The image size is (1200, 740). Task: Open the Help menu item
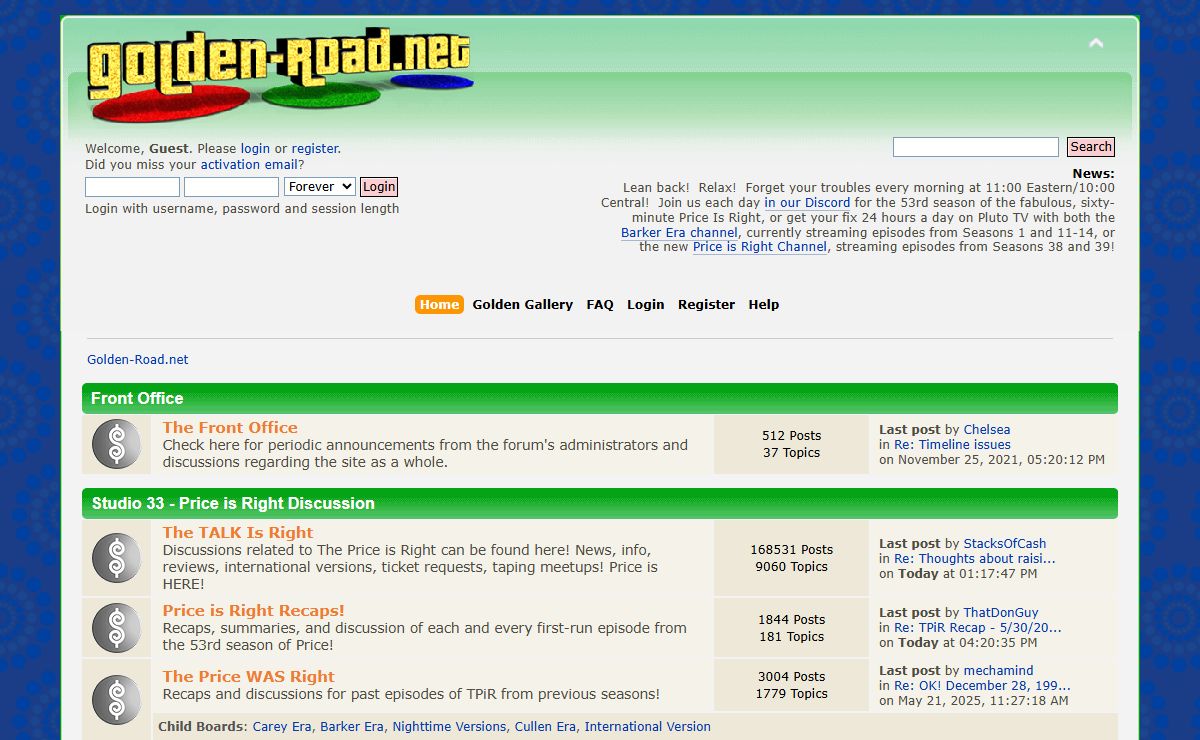764,304
